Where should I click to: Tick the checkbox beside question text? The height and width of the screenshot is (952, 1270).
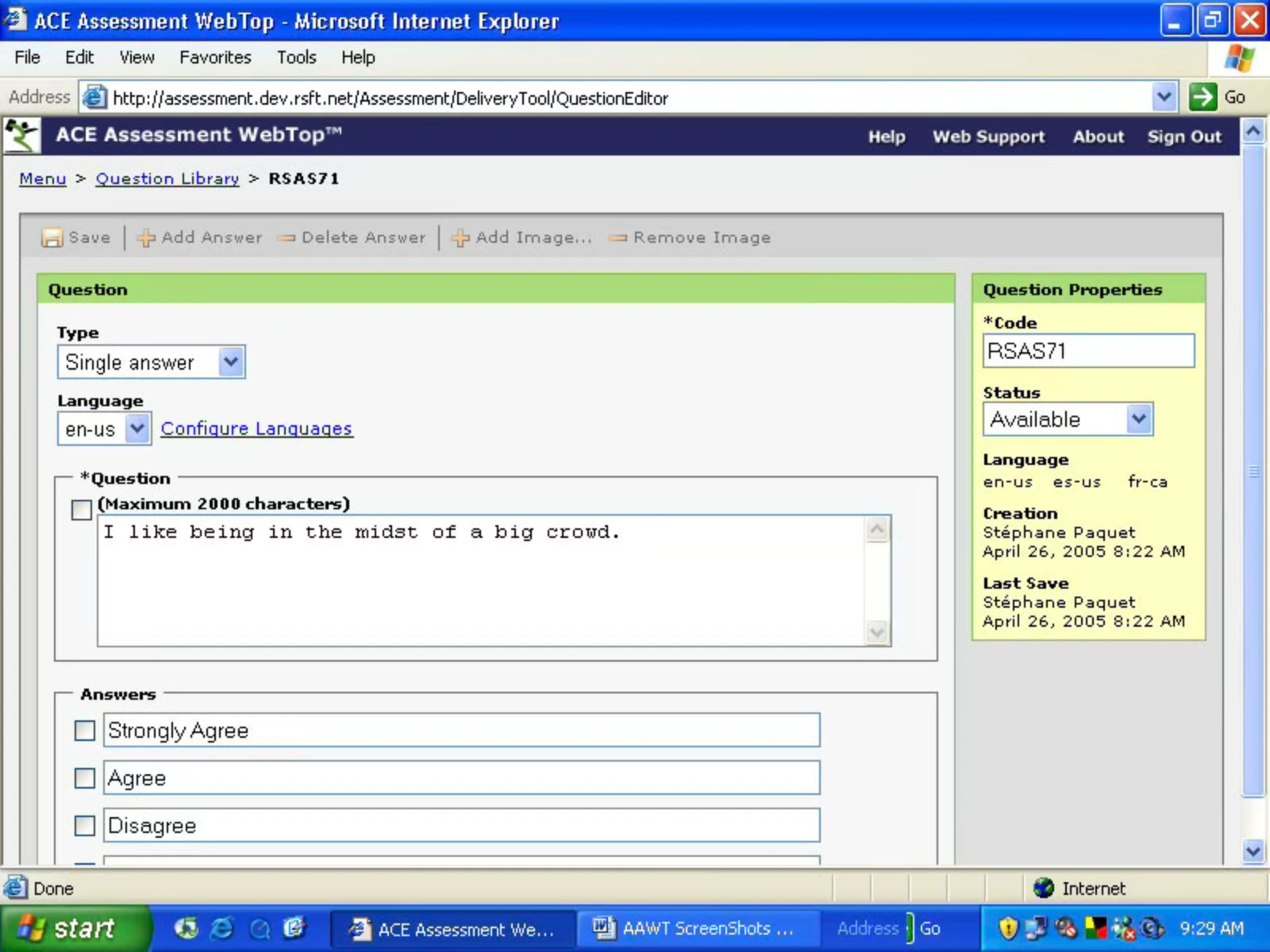(82, 509)
